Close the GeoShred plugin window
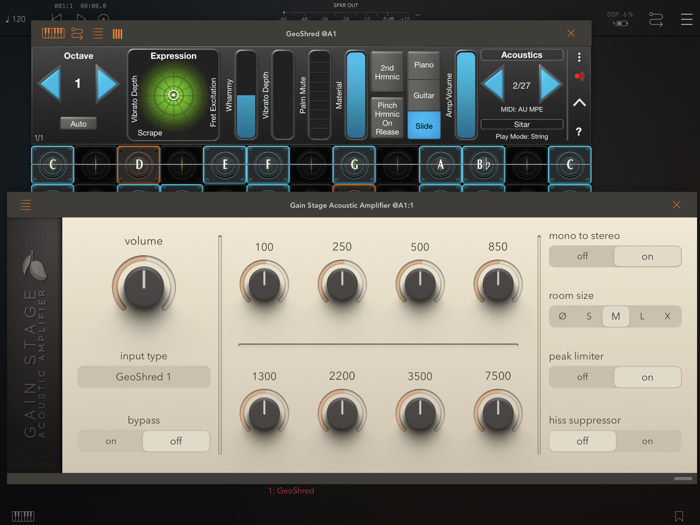This screenshot has width=700, height=525. pos(571,33)
